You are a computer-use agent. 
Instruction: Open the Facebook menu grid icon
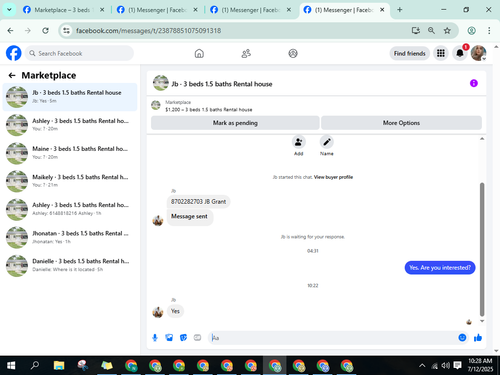coord(441,53)
